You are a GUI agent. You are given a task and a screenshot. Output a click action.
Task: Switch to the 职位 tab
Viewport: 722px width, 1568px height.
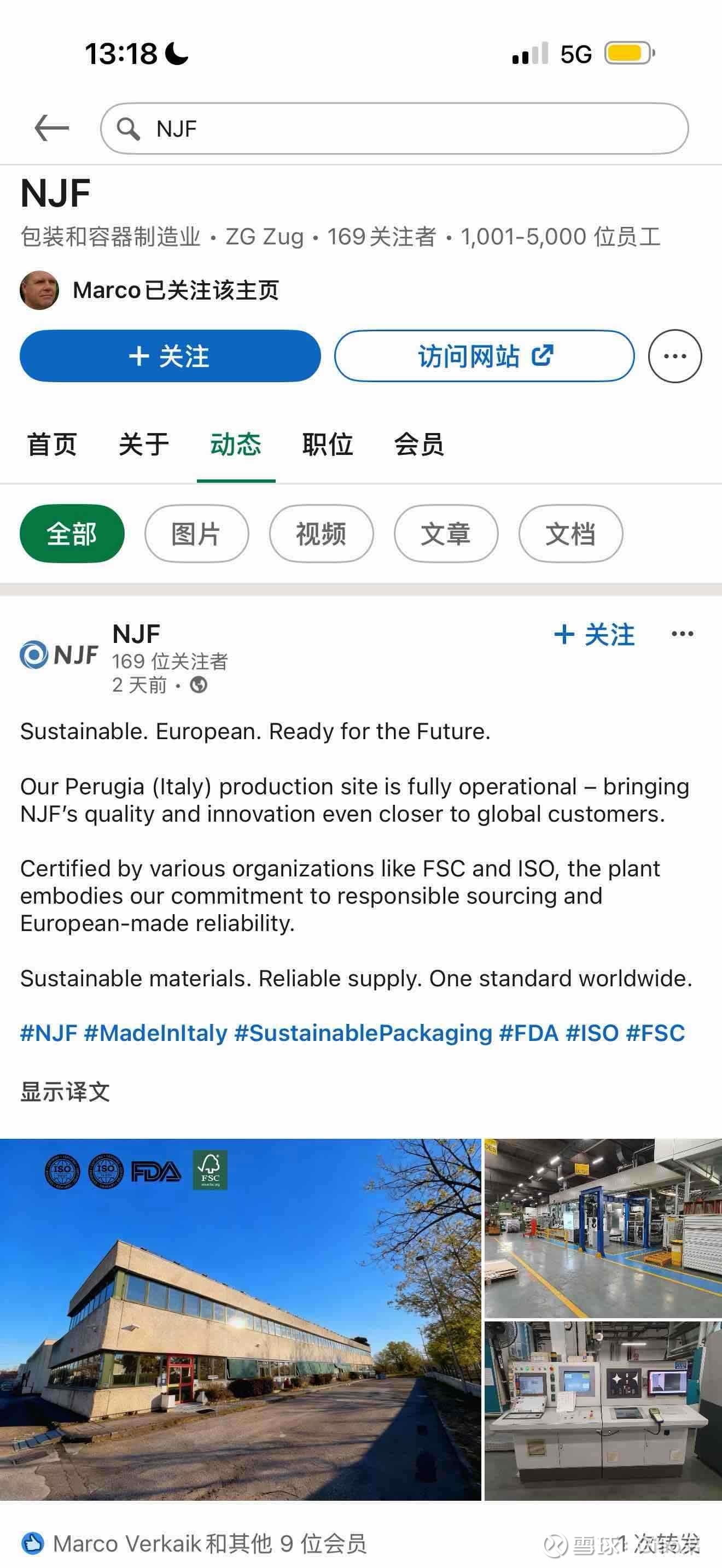coord(328,444)
